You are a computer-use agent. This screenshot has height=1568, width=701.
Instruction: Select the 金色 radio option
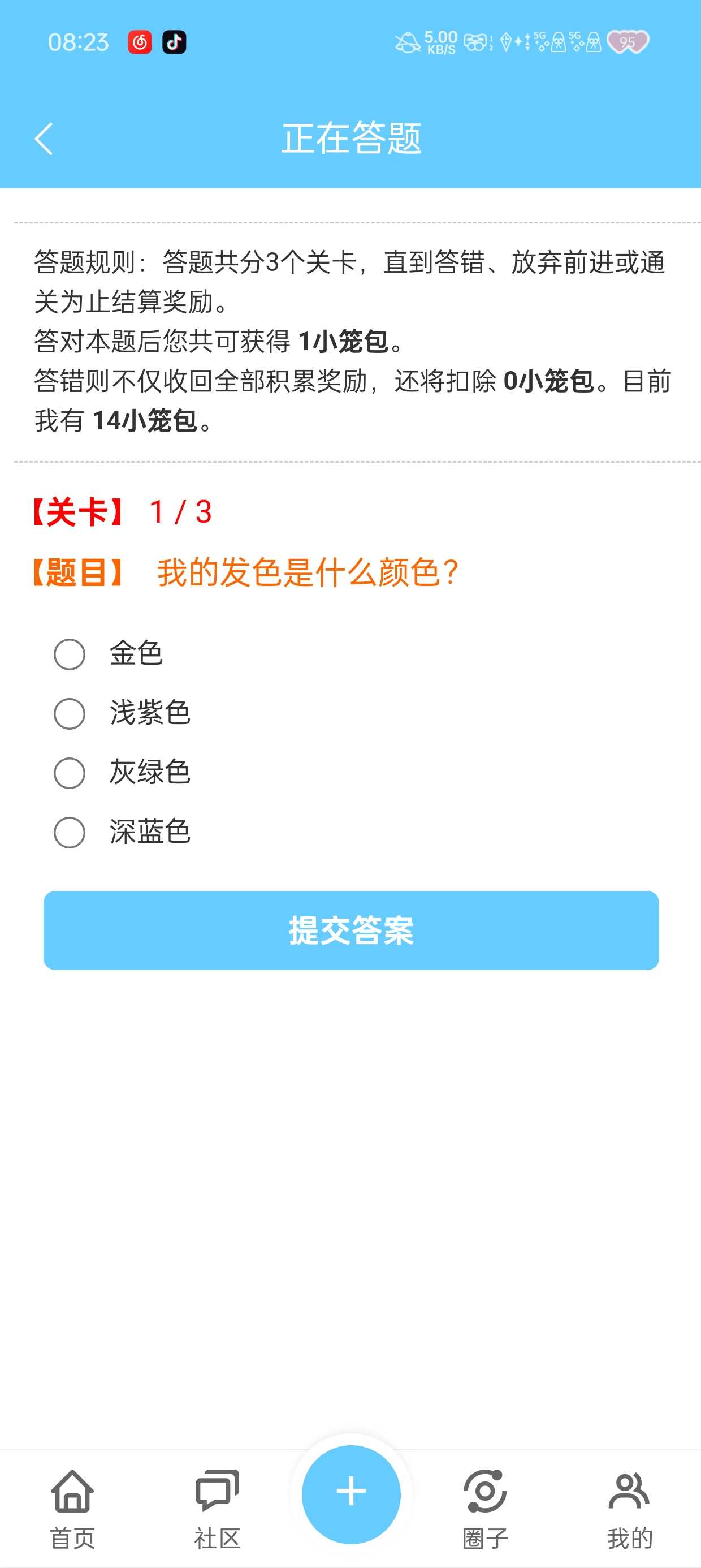pos(70,654)
